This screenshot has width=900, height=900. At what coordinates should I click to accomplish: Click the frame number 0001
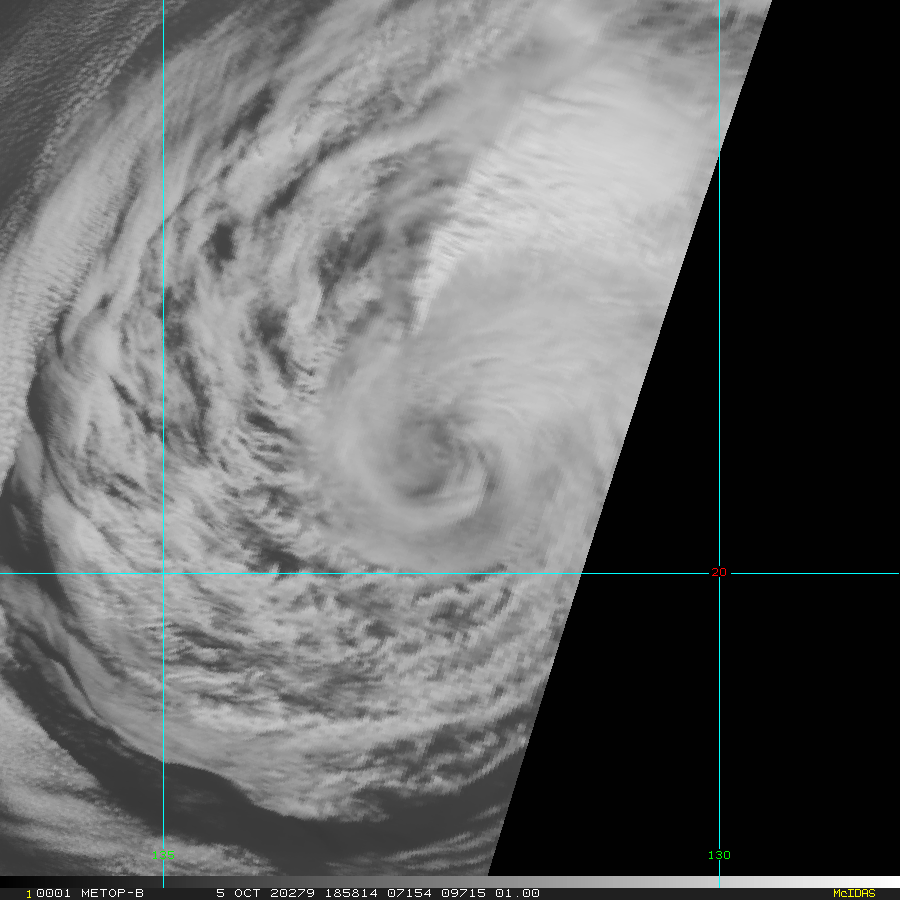click(53, 893)
